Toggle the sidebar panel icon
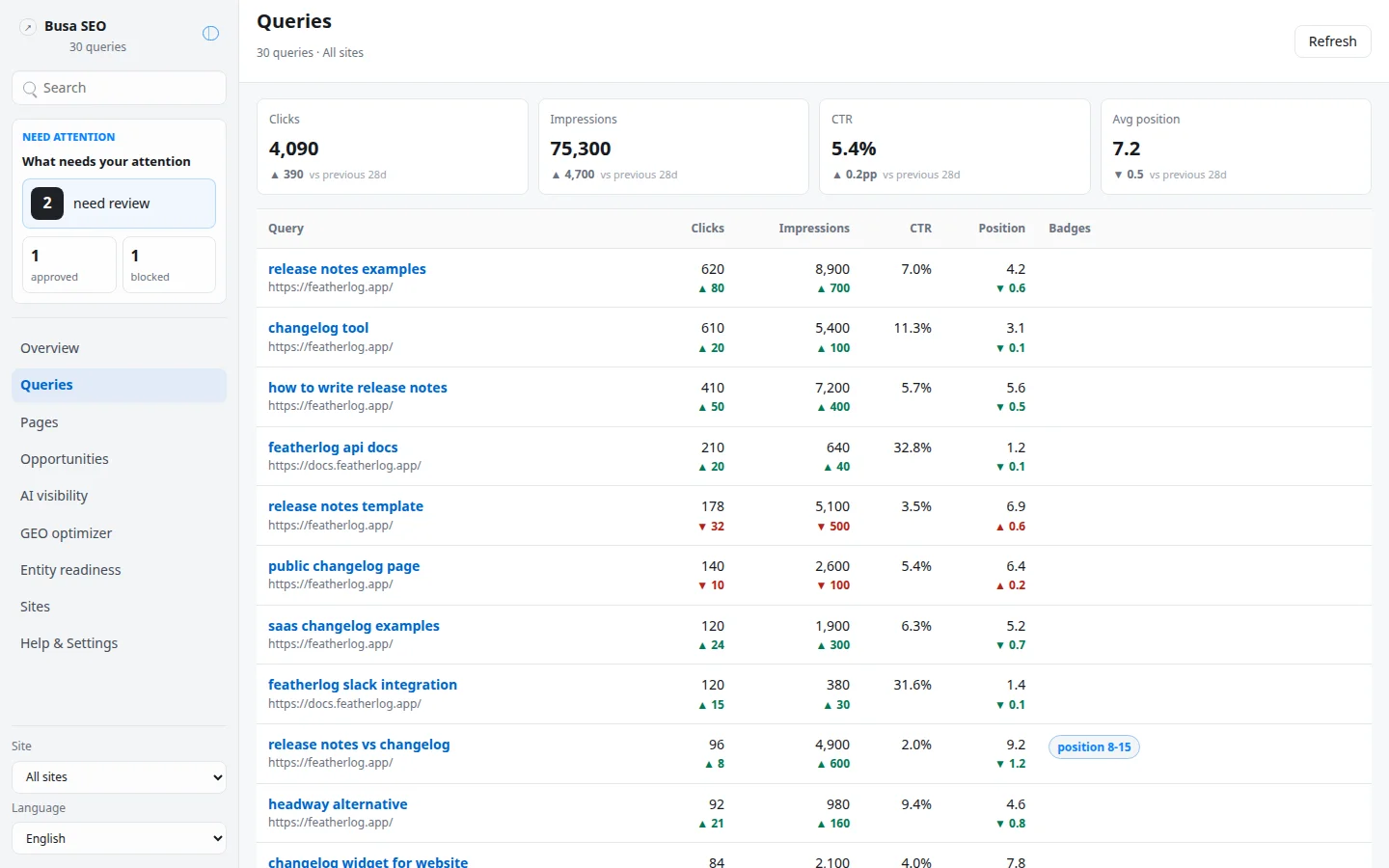The image size is (1389, 868). [x=210, y=34]
